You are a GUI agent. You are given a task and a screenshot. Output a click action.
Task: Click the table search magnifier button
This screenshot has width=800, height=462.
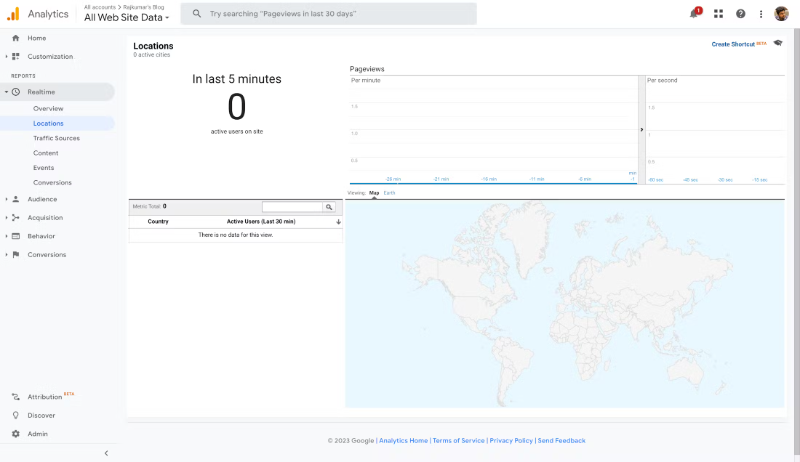[x=329, y=207]
